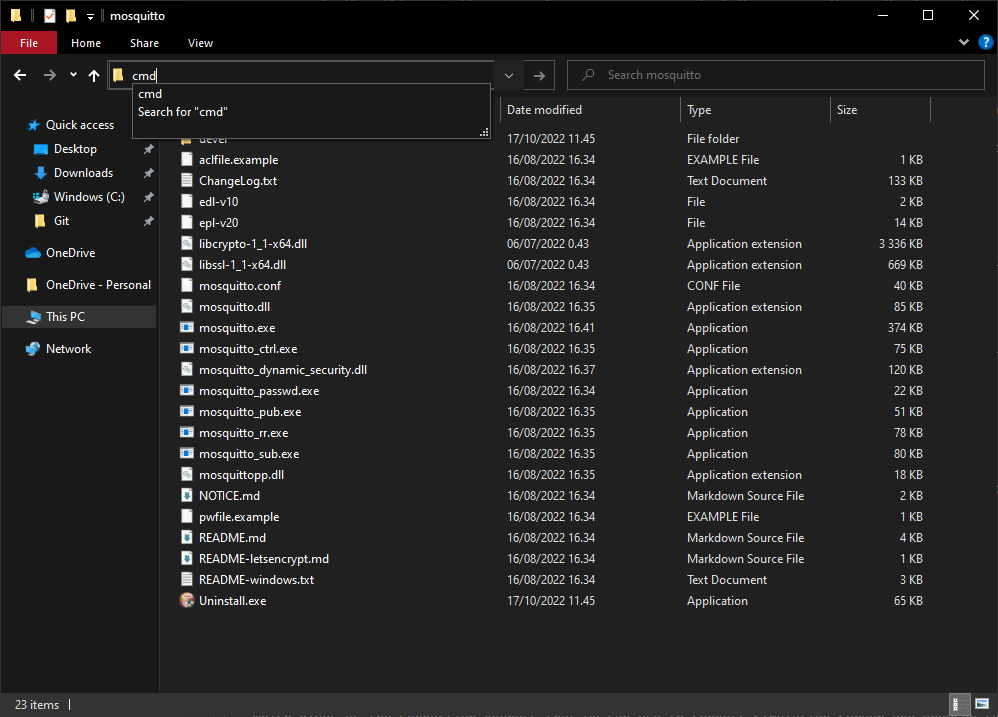Select the cmd autocomplete suggestion
Image resolution: width=998 pixels, height=717 pixels.
click(x=150, y=94)
